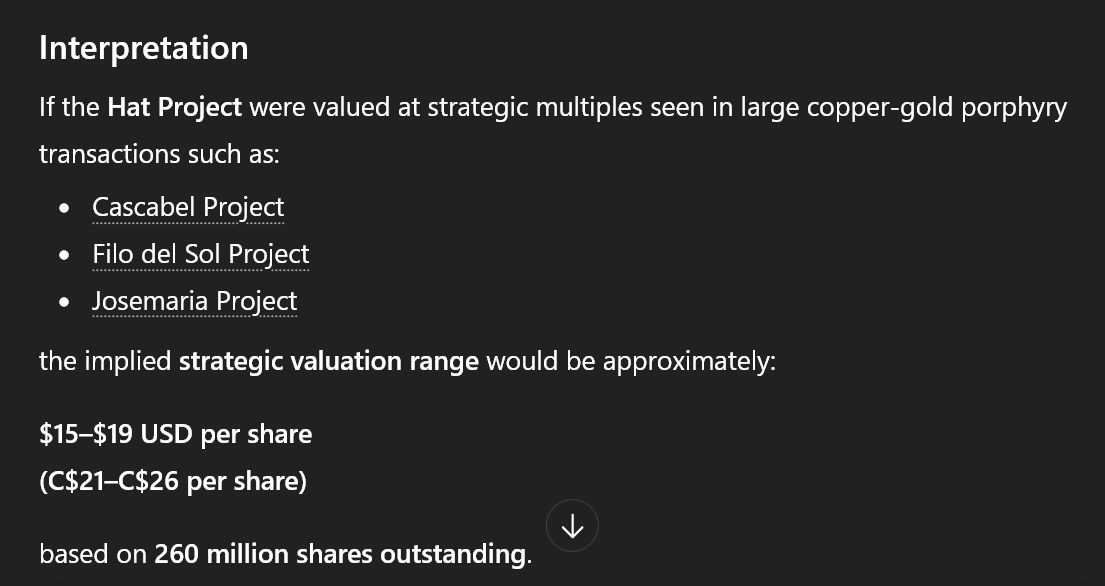Click the 'transactions such as:' text
Image resolution: width=1105 pixels, height=586 pixels.
point(160,154)
